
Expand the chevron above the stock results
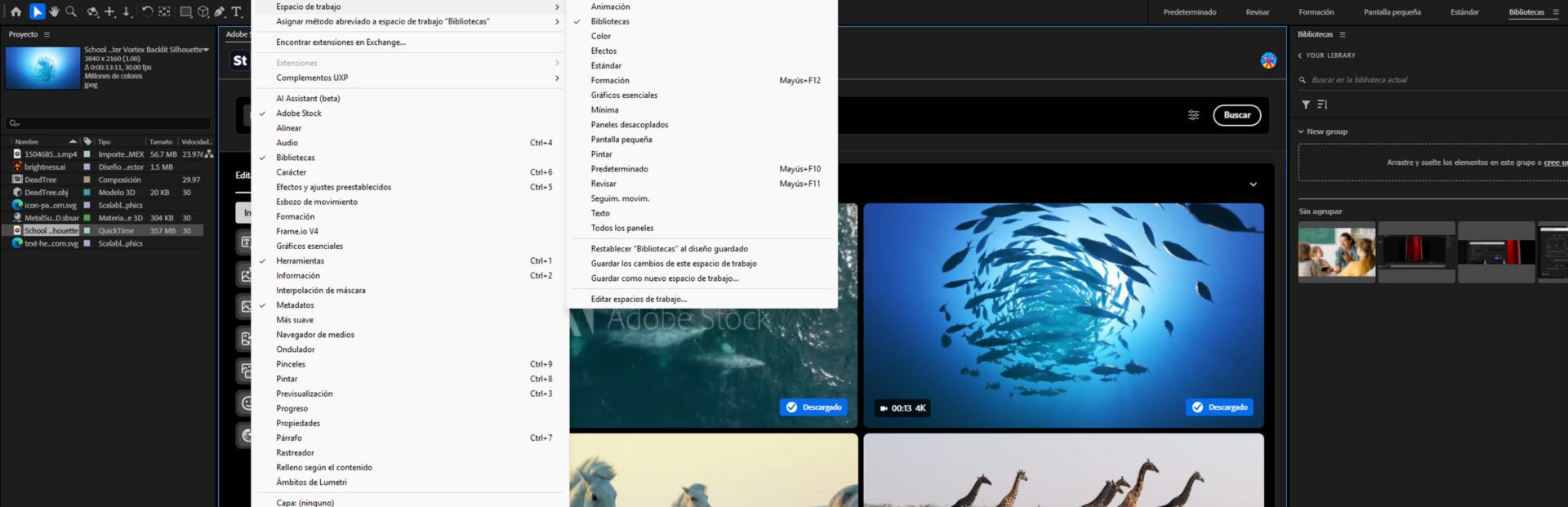(1253, 185)
